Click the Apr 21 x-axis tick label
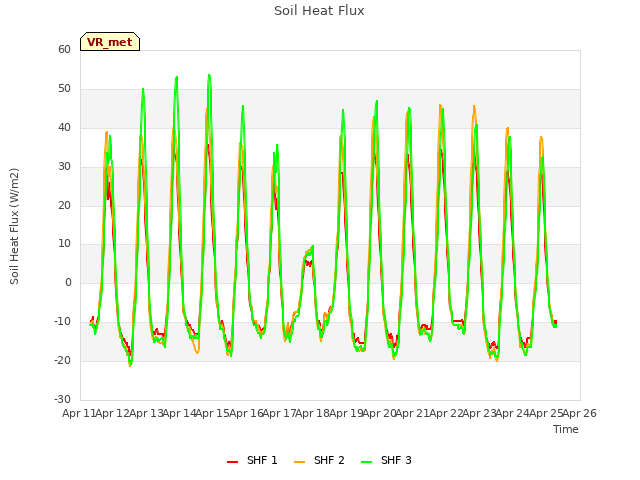The height and width of the screenshot is (480, 640). [x=412, y=413]
